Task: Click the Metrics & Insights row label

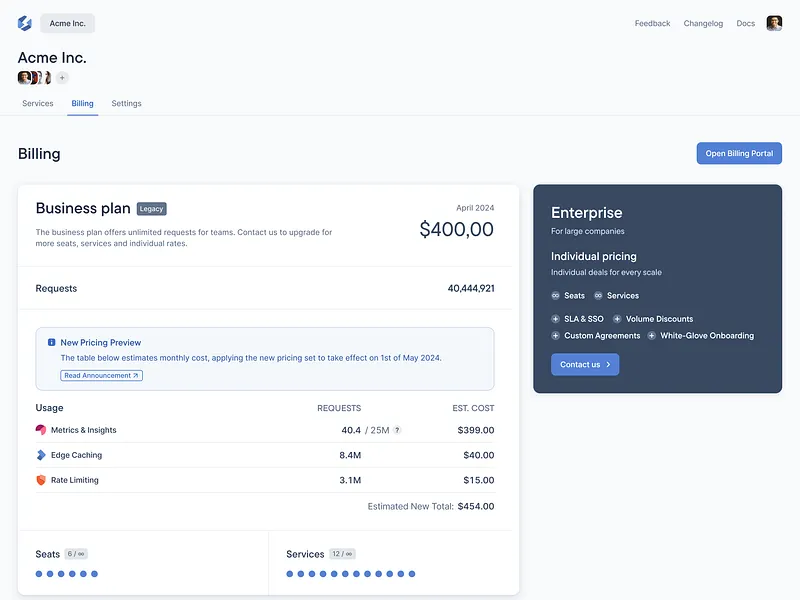Action: tap(84, 430)
